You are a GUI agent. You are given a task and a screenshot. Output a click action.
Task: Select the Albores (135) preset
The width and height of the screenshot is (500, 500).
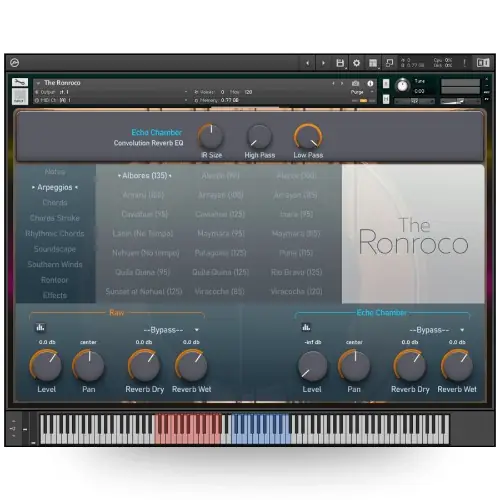pyautogui.click(x=145, y=176)
